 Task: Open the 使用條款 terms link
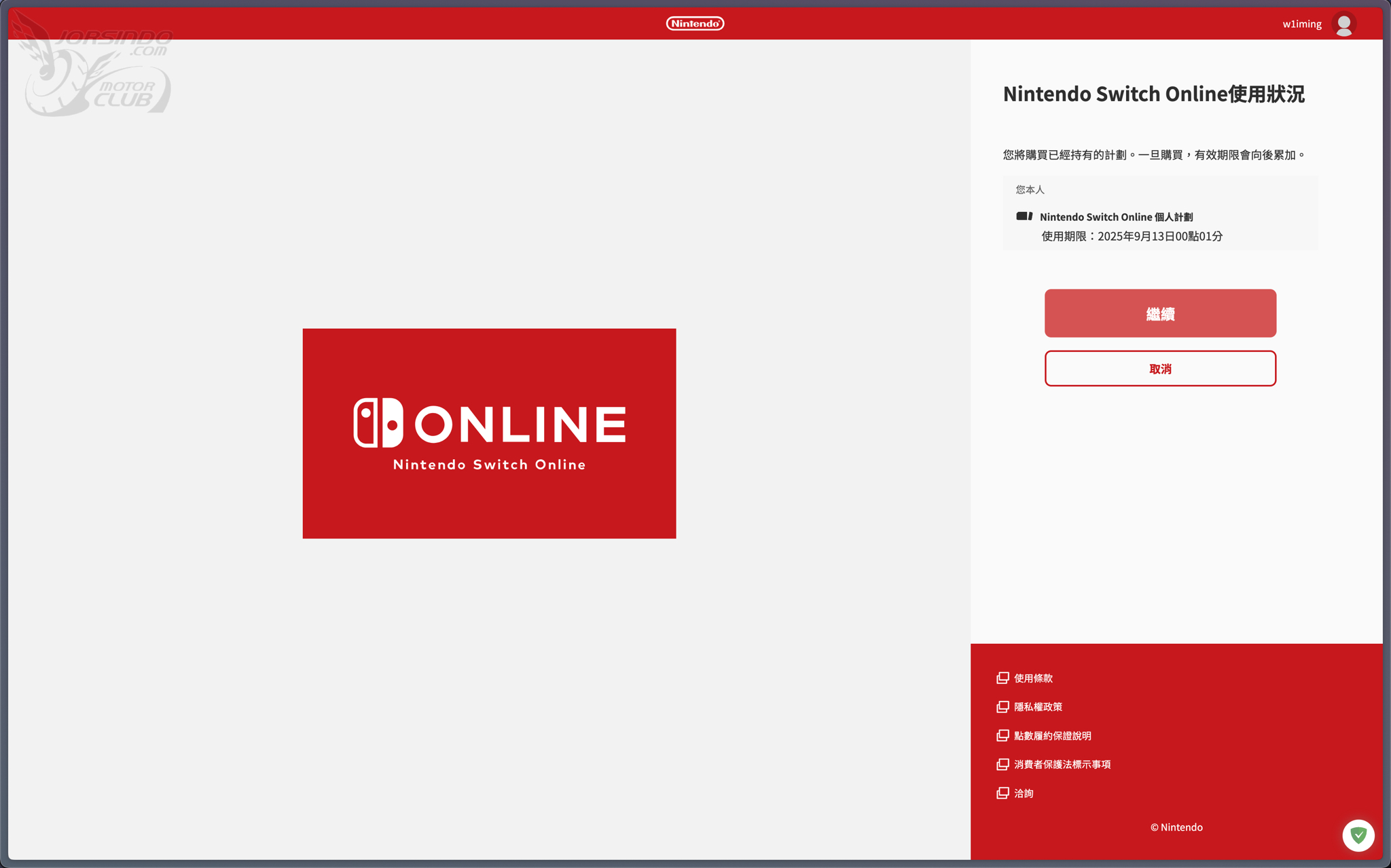click(1033, 679)
